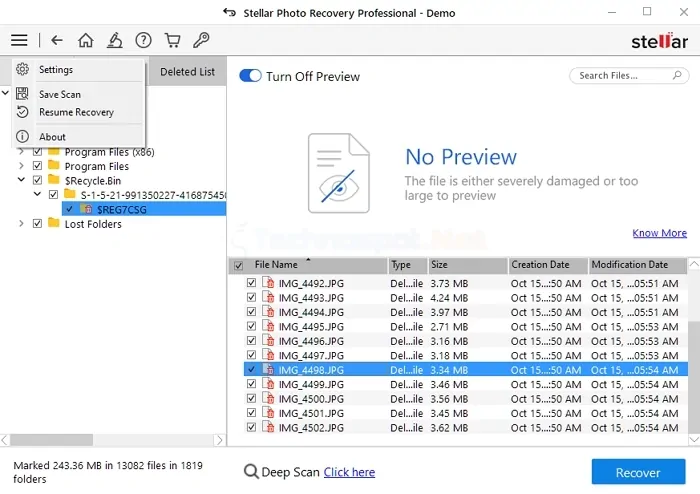Click the file list scroll-down arrow
The height and width of the screenshot is (494, 700).
click(x=694, y=440)
